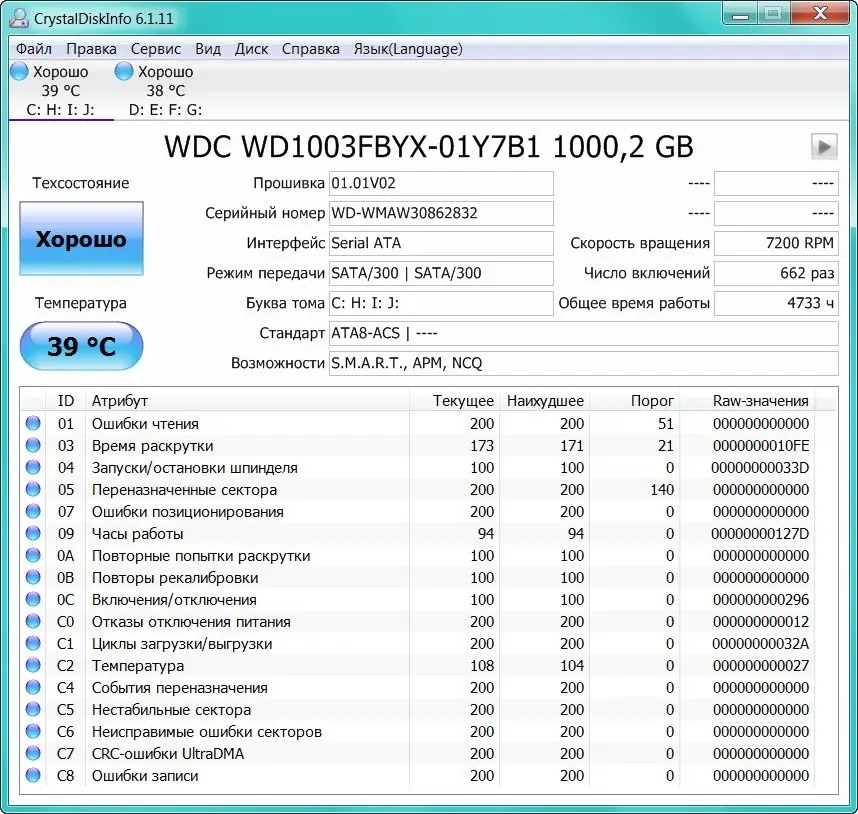This screenshot has height=814, width=858.
Task: Click raw value 00000000127D
Action: coord(760,533)
